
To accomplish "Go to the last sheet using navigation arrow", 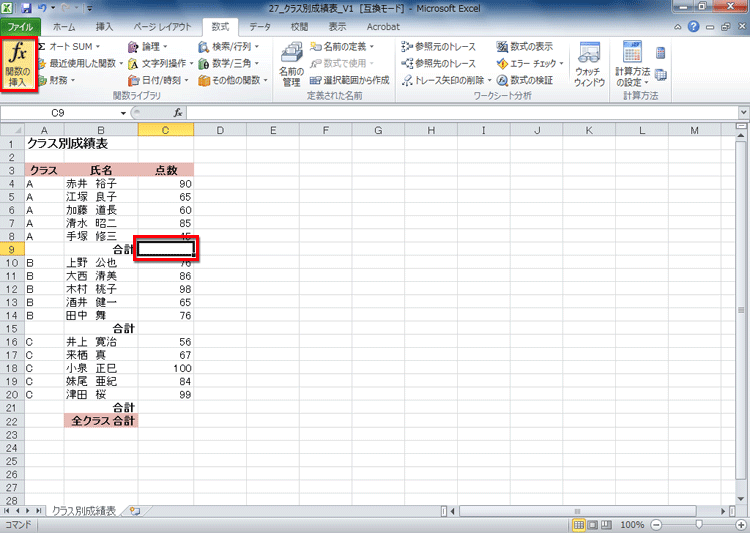I will (x=38, y=511).
